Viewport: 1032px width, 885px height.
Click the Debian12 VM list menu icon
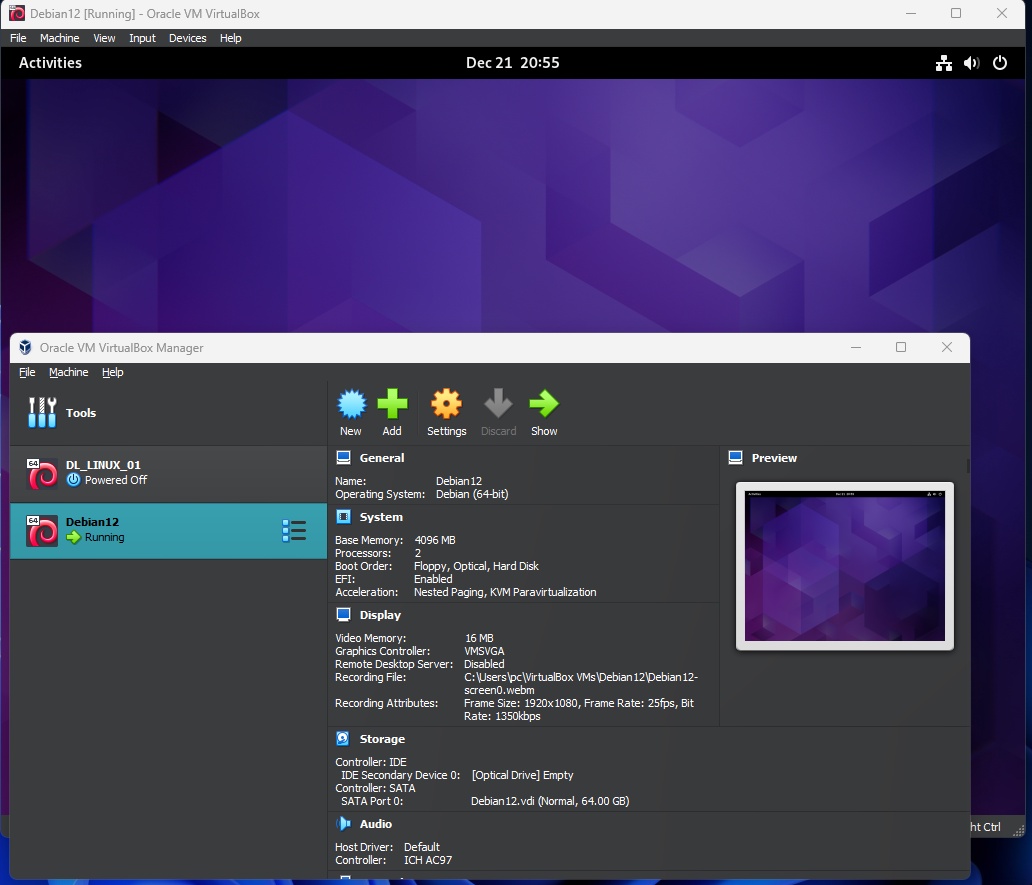295,530
